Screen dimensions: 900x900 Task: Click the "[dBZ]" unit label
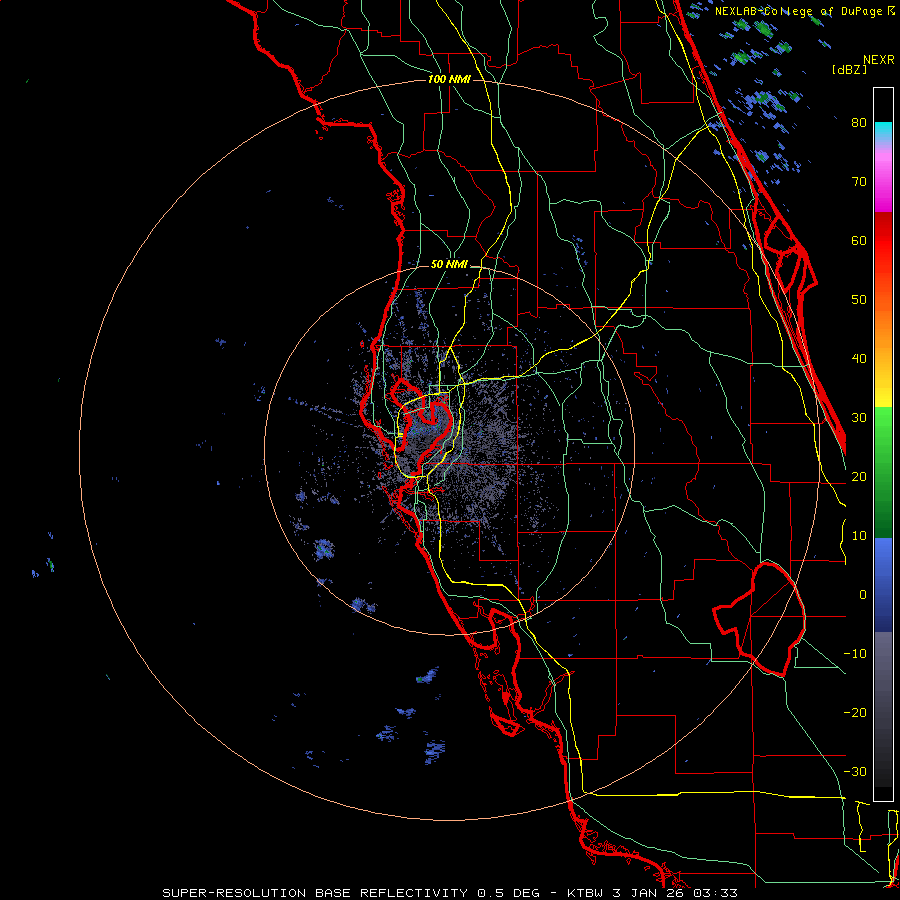[849, 69]
